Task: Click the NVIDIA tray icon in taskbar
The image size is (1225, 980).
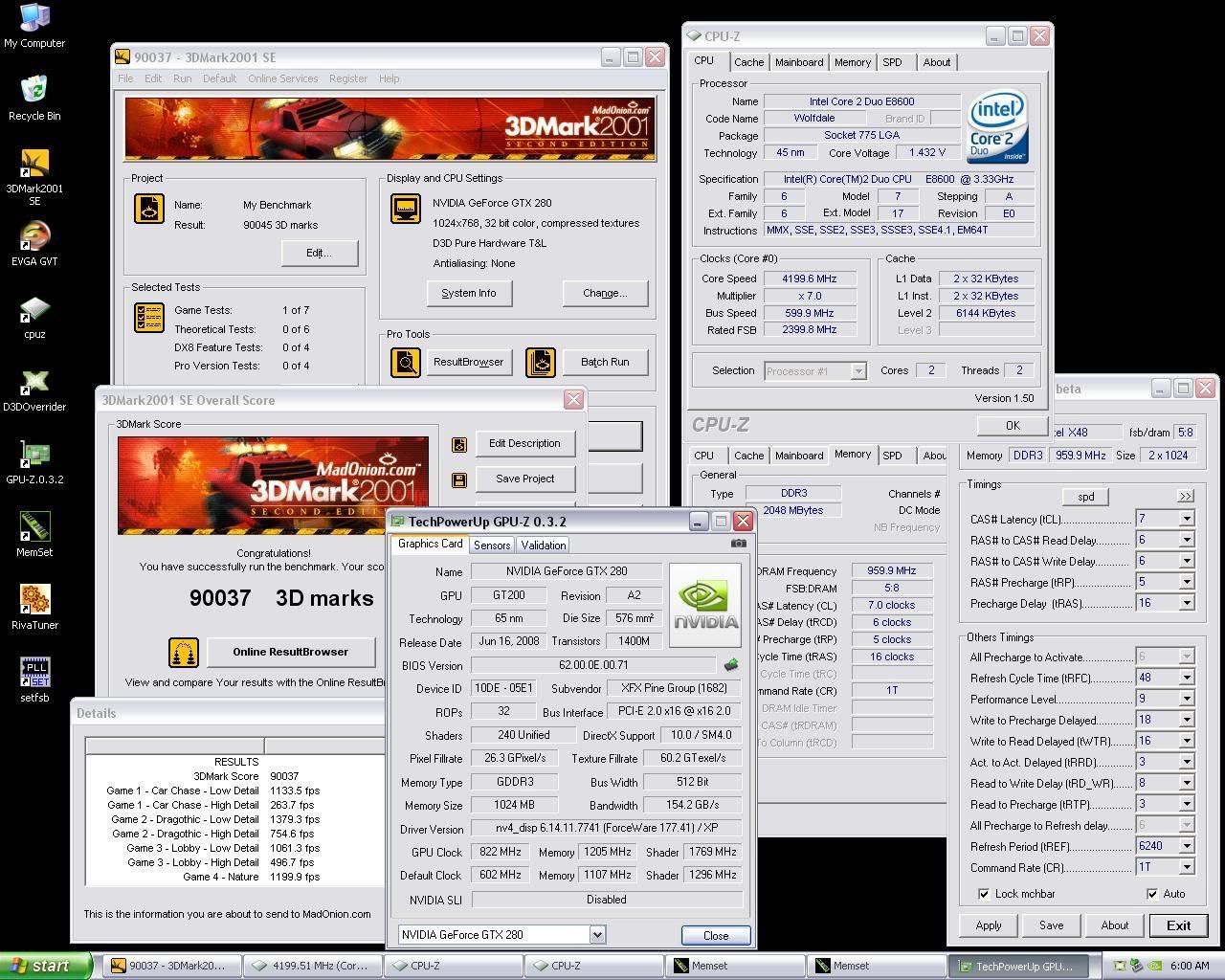Action: pos(1154,966)
